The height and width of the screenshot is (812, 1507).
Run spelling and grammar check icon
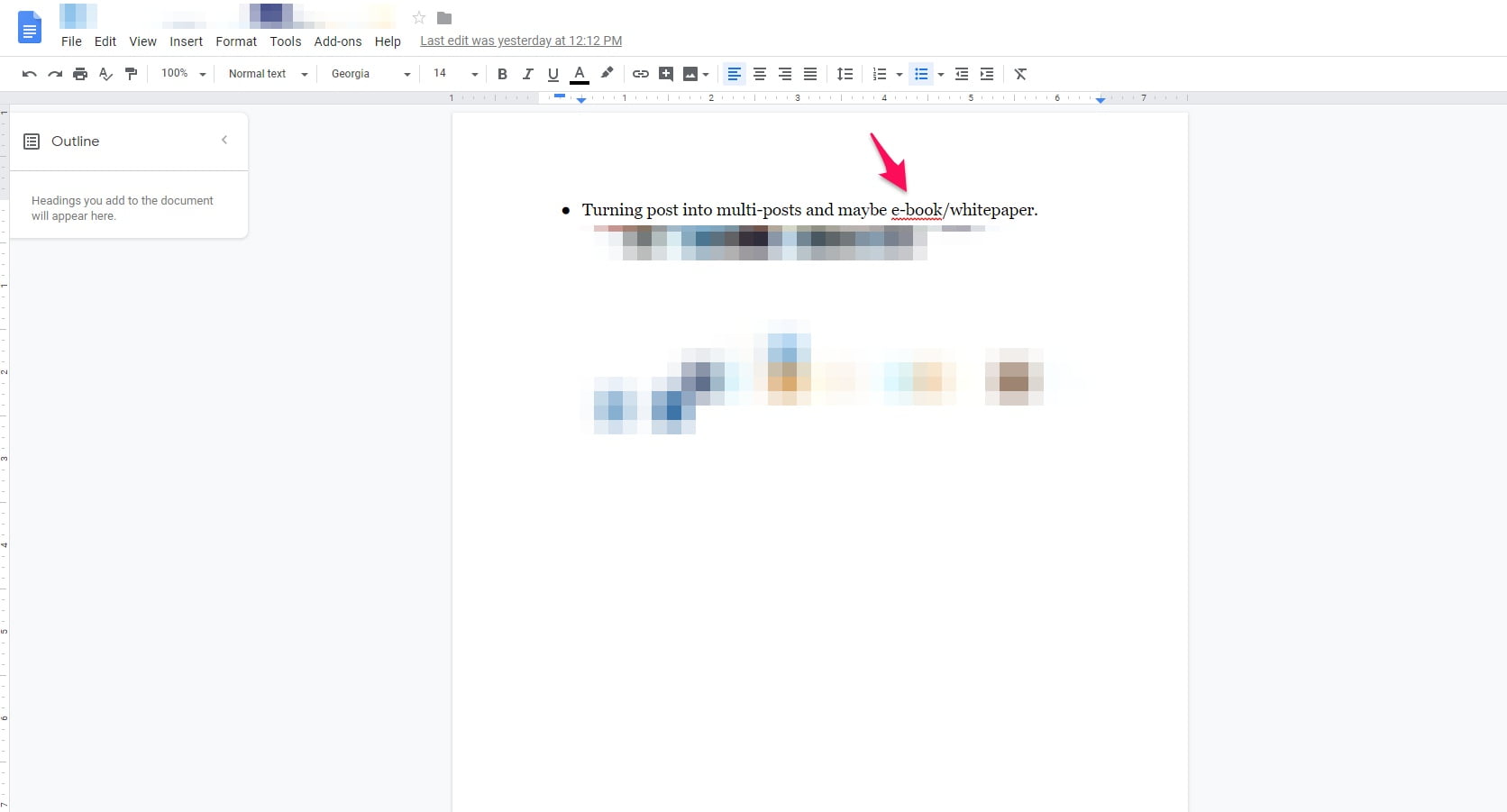pyautogui.click(x=105, y=74)
